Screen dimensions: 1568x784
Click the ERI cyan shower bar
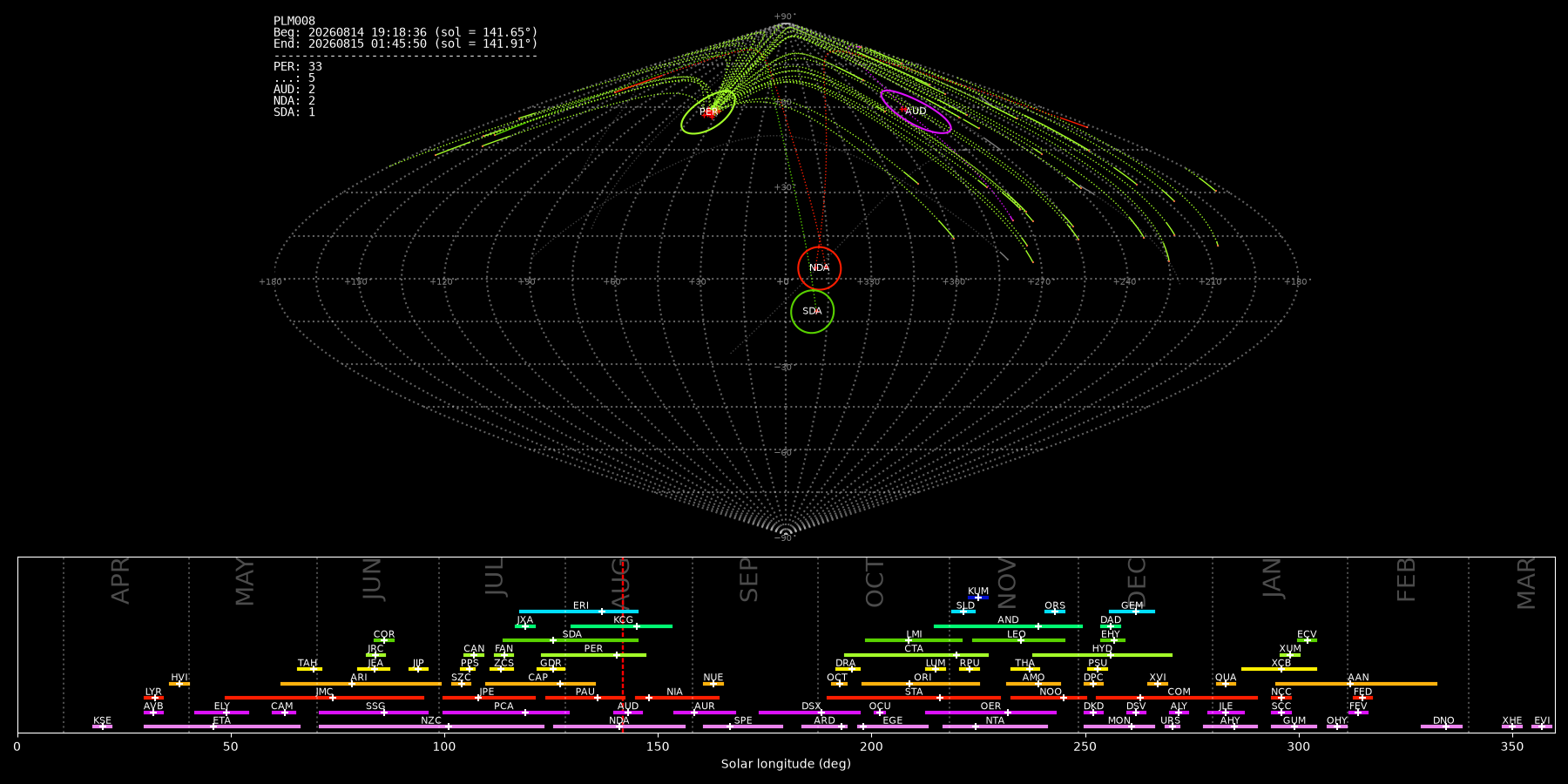578,612
